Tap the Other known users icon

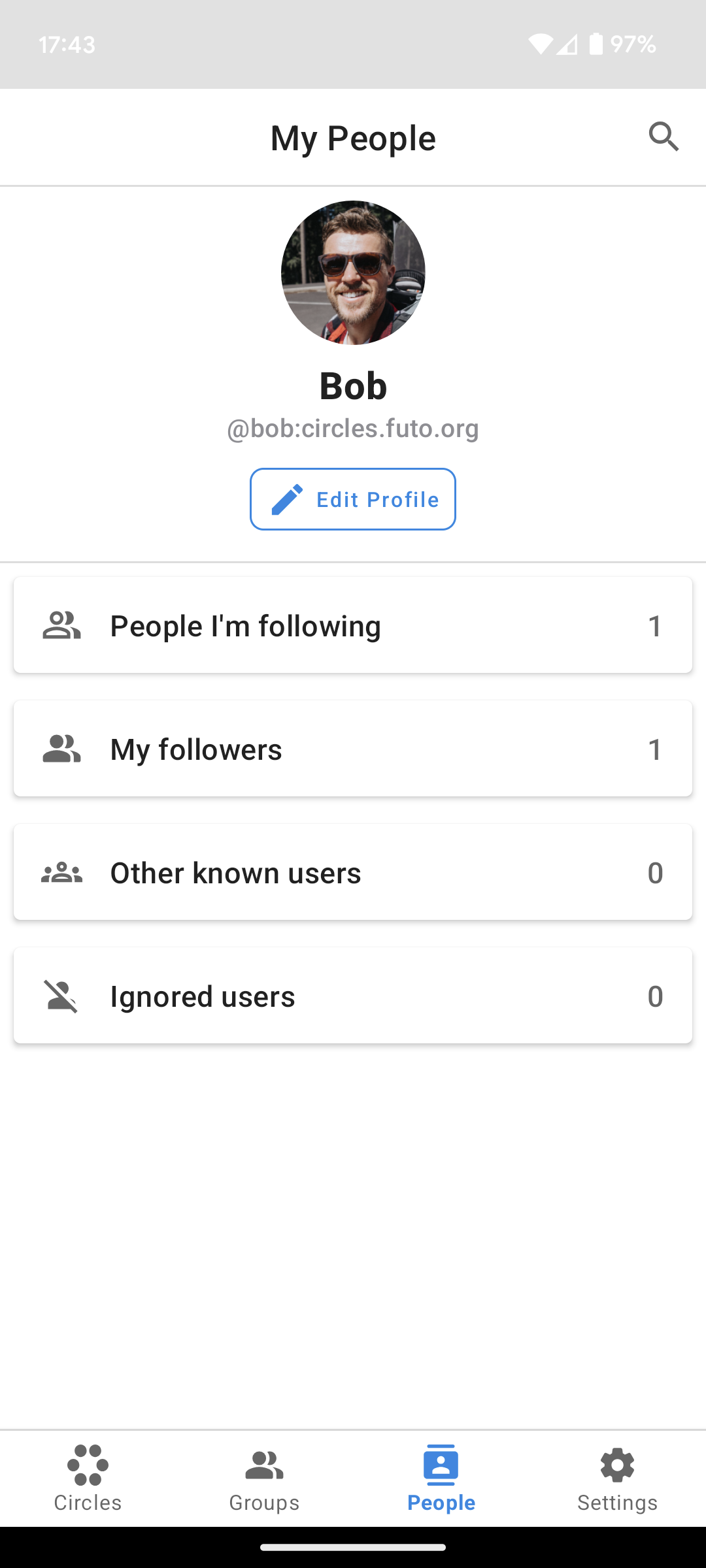tap(61, 872)
